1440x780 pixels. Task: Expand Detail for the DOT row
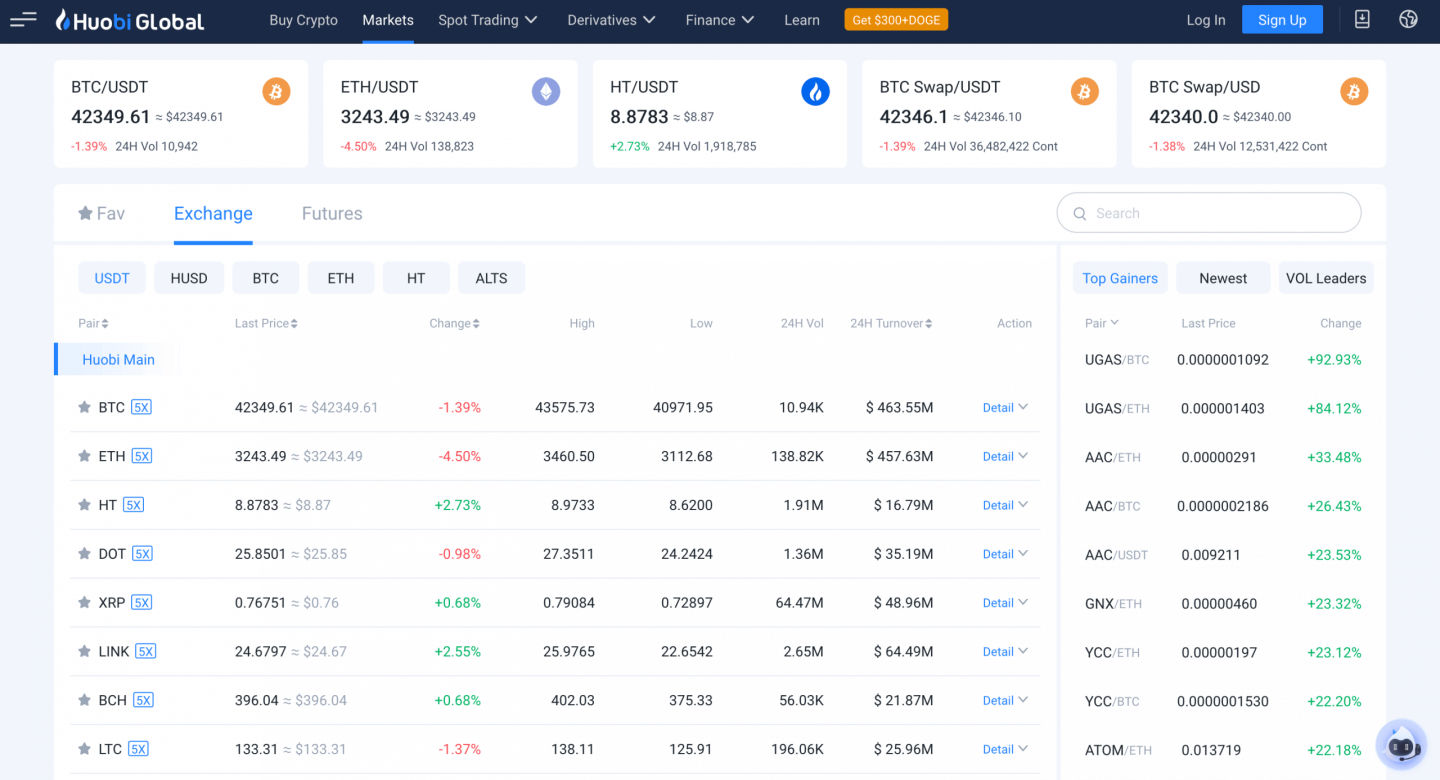(1005, 554)
